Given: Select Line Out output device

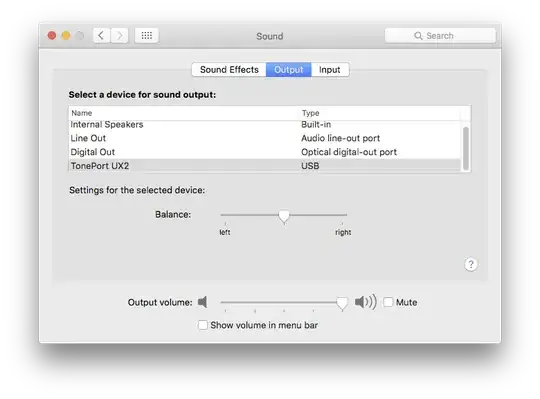Looking at the screenshot, I should click(x=264, y=138).
